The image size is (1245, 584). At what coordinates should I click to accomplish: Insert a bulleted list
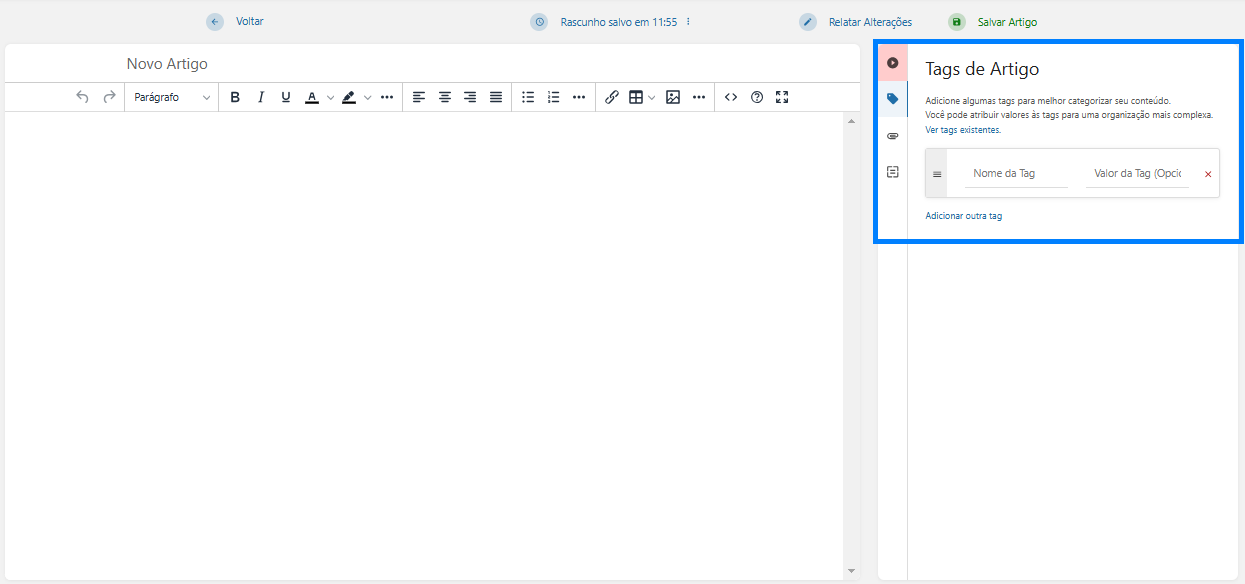528,97
